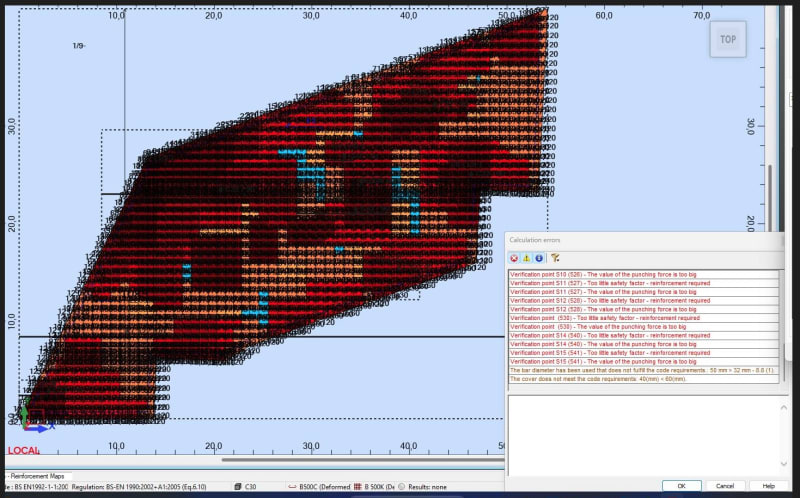Select the S12 (528) too little safety factor row
Screen dimensions: 800x498
tap(644, 301)
